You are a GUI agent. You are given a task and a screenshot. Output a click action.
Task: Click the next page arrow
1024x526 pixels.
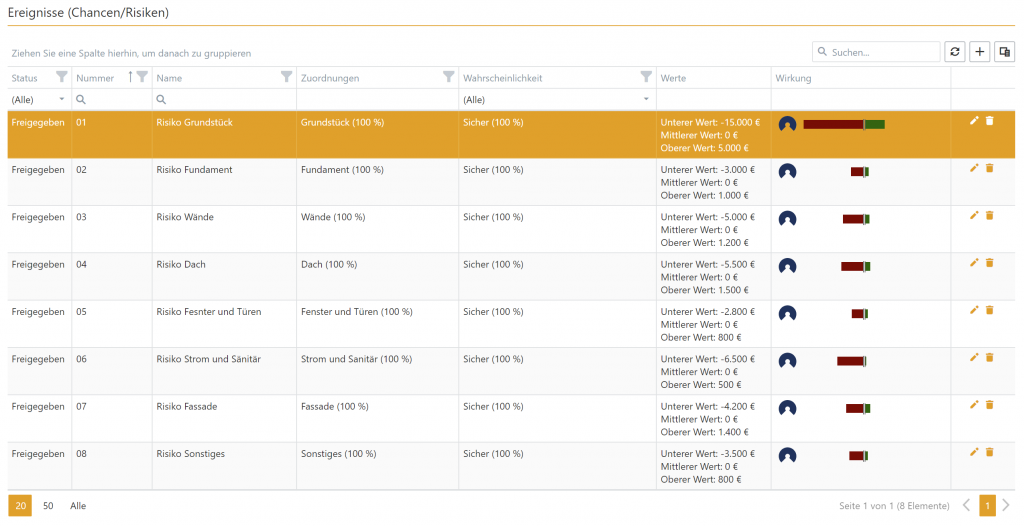point(1006,505)
